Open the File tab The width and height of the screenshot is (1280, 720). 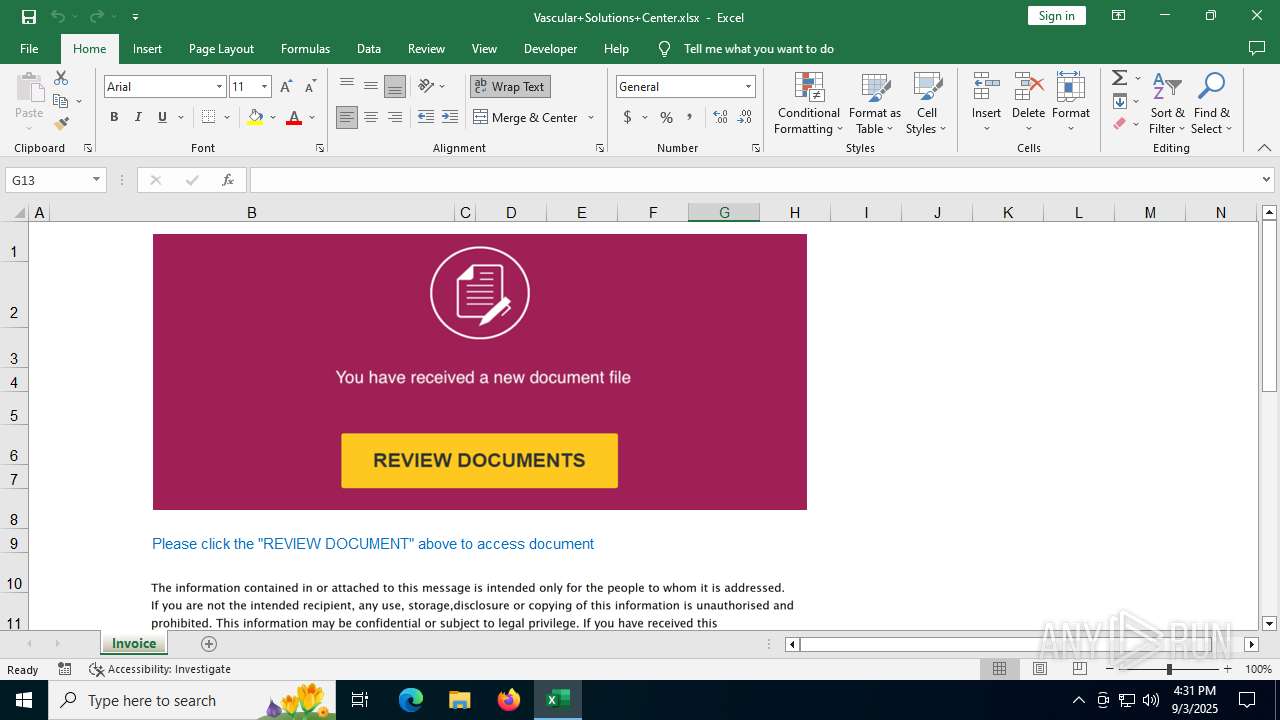[29, 48]
